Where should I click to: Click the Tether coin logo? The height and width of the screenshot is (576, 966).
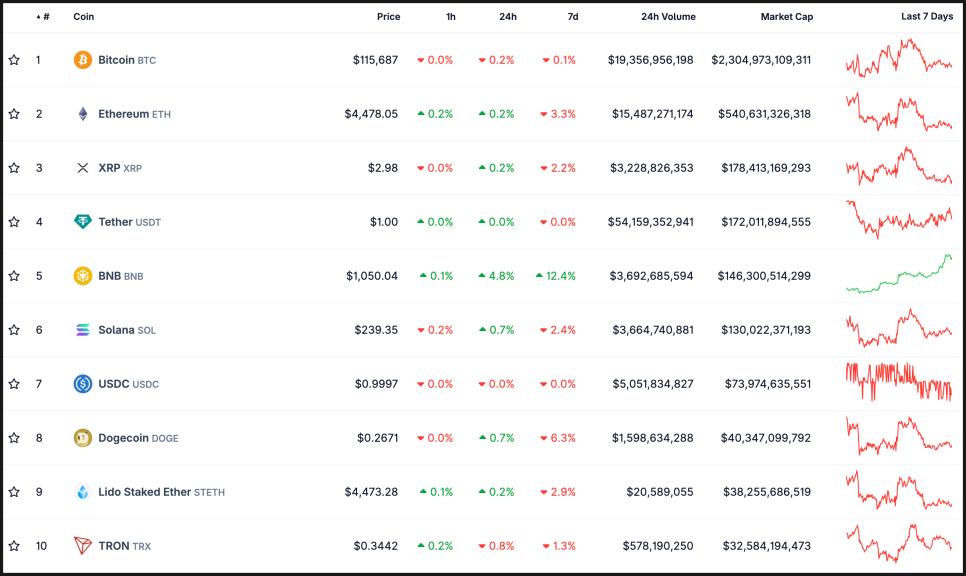click(83, 222)
